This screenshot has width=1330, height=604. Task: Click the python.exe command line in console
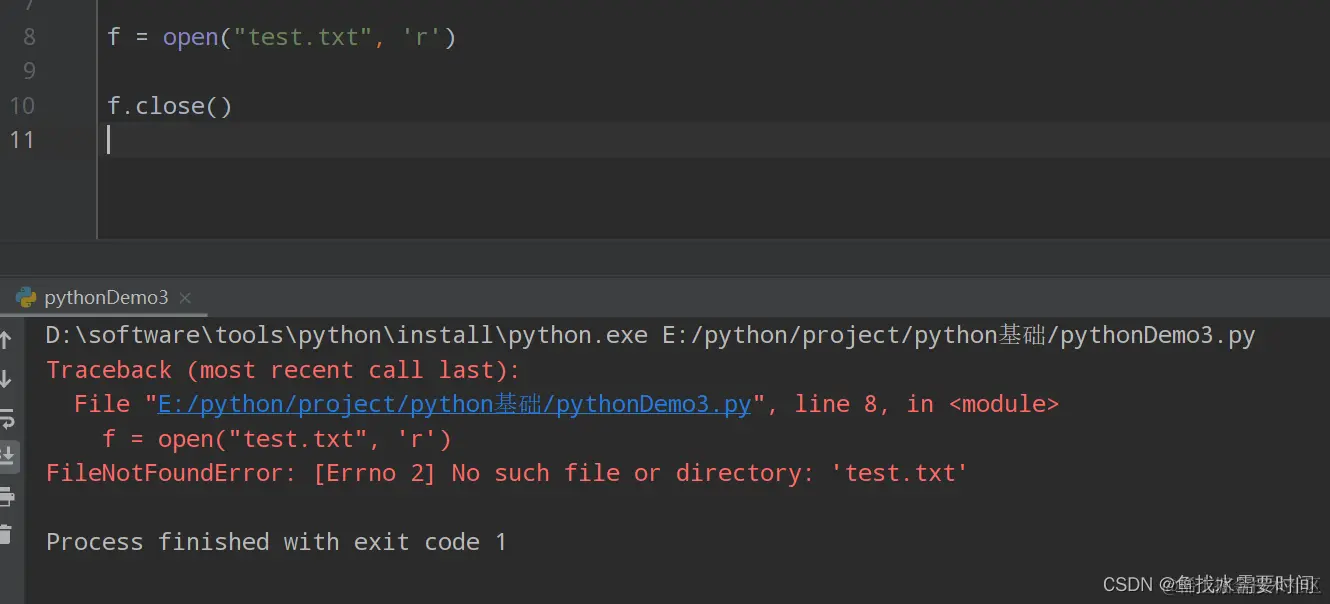tap(650, 336)
